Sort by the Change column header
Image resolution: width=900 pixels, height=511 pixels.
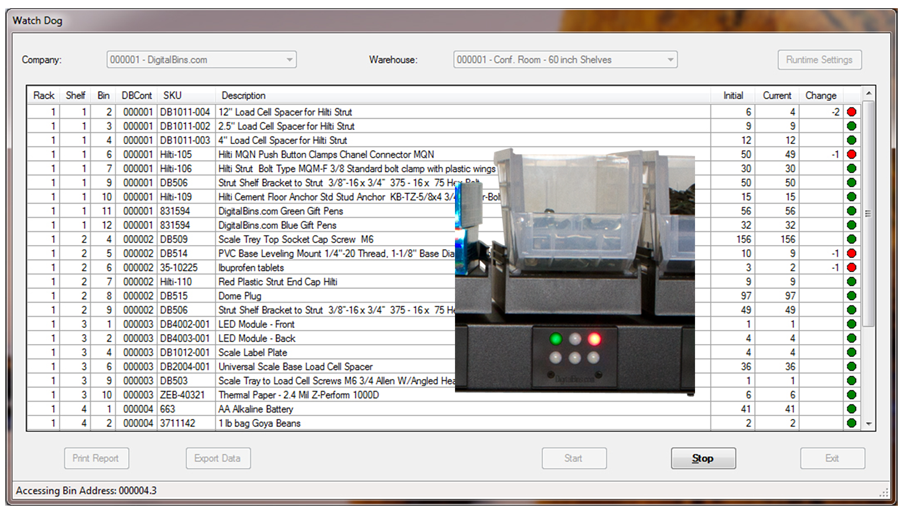(821, 95)
